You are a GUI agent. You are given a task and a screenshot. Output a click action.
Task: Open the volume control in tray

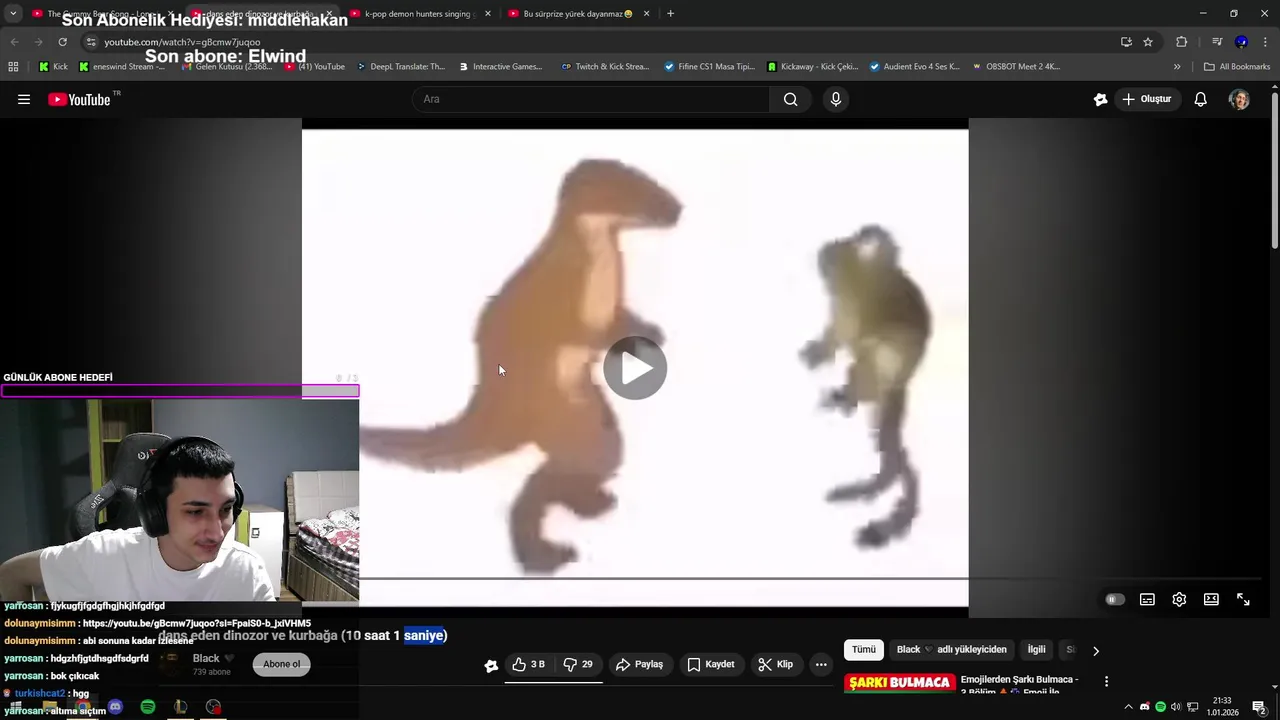[1176, 707]
